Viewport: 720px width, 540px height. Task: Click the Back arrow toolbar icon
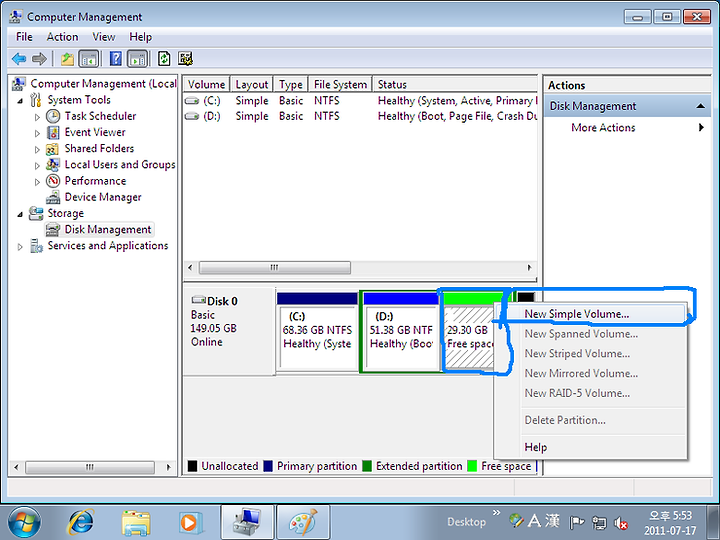point(19,59)
